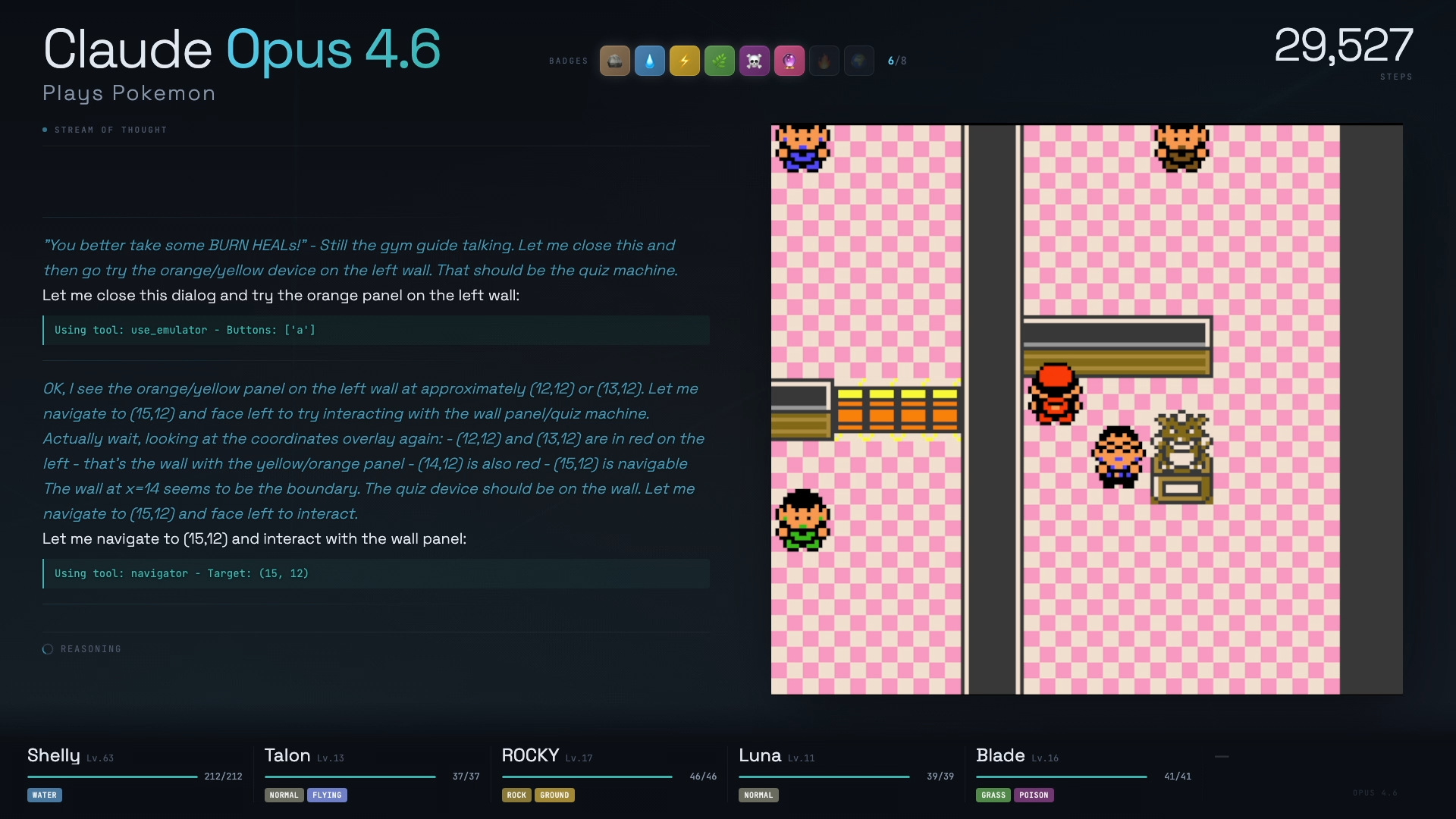The width and height of the screenshot is (1456, 819).
Task: Click the navigator tool call line
Action: (x=182, y=573)
